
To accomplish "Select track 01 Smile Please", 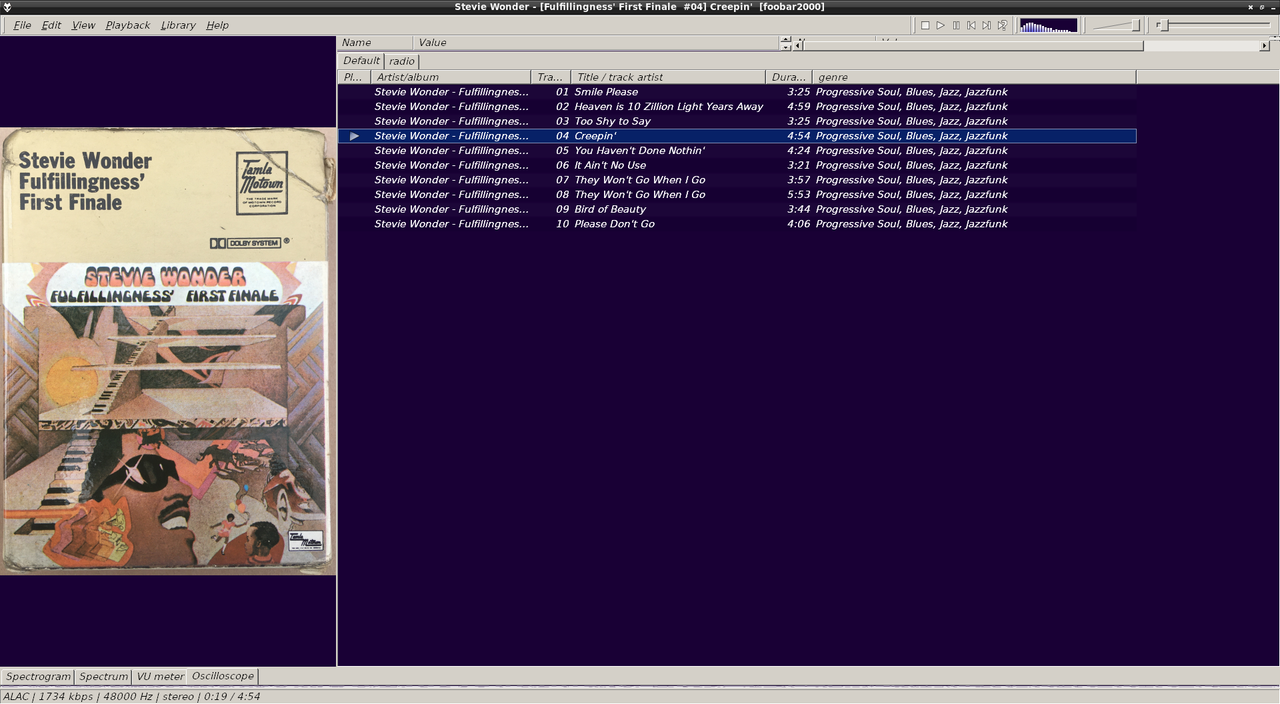I will 737,92.
